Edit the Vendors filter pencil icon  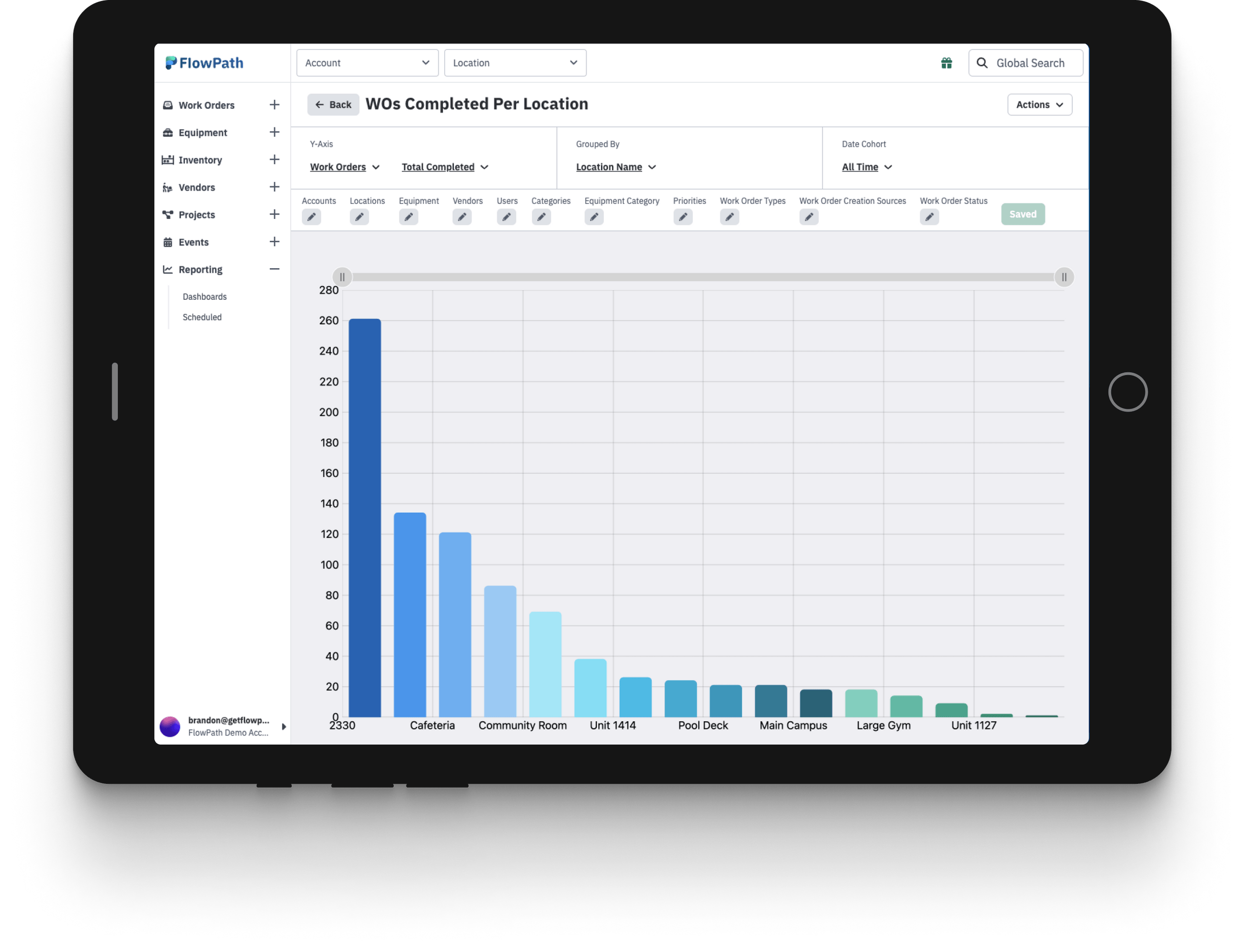[x=462, y=216]
